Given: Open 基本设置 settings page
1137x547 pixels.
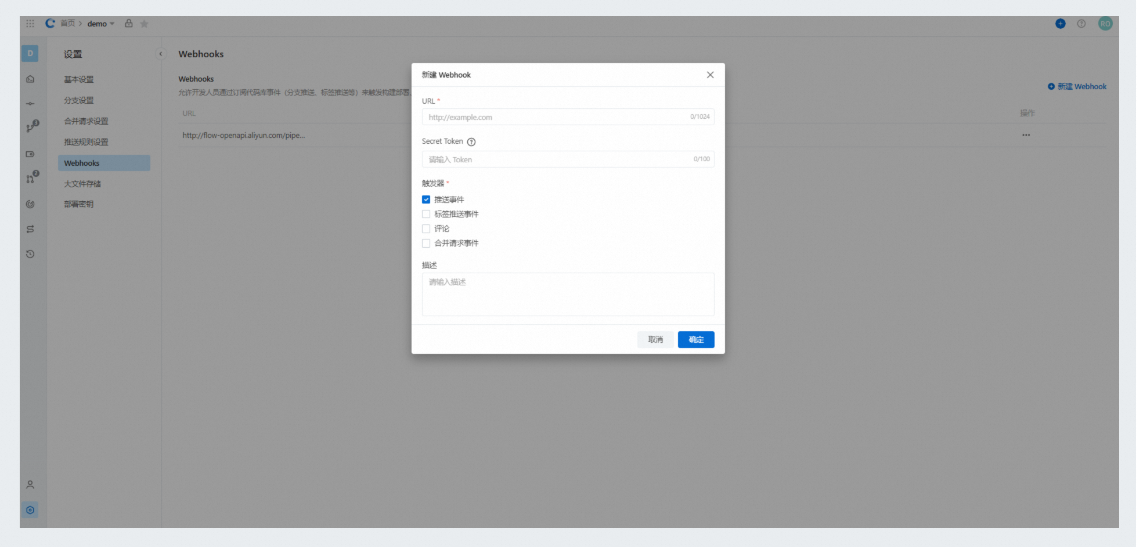Looking at the screenshot, I should coord(79,80).
